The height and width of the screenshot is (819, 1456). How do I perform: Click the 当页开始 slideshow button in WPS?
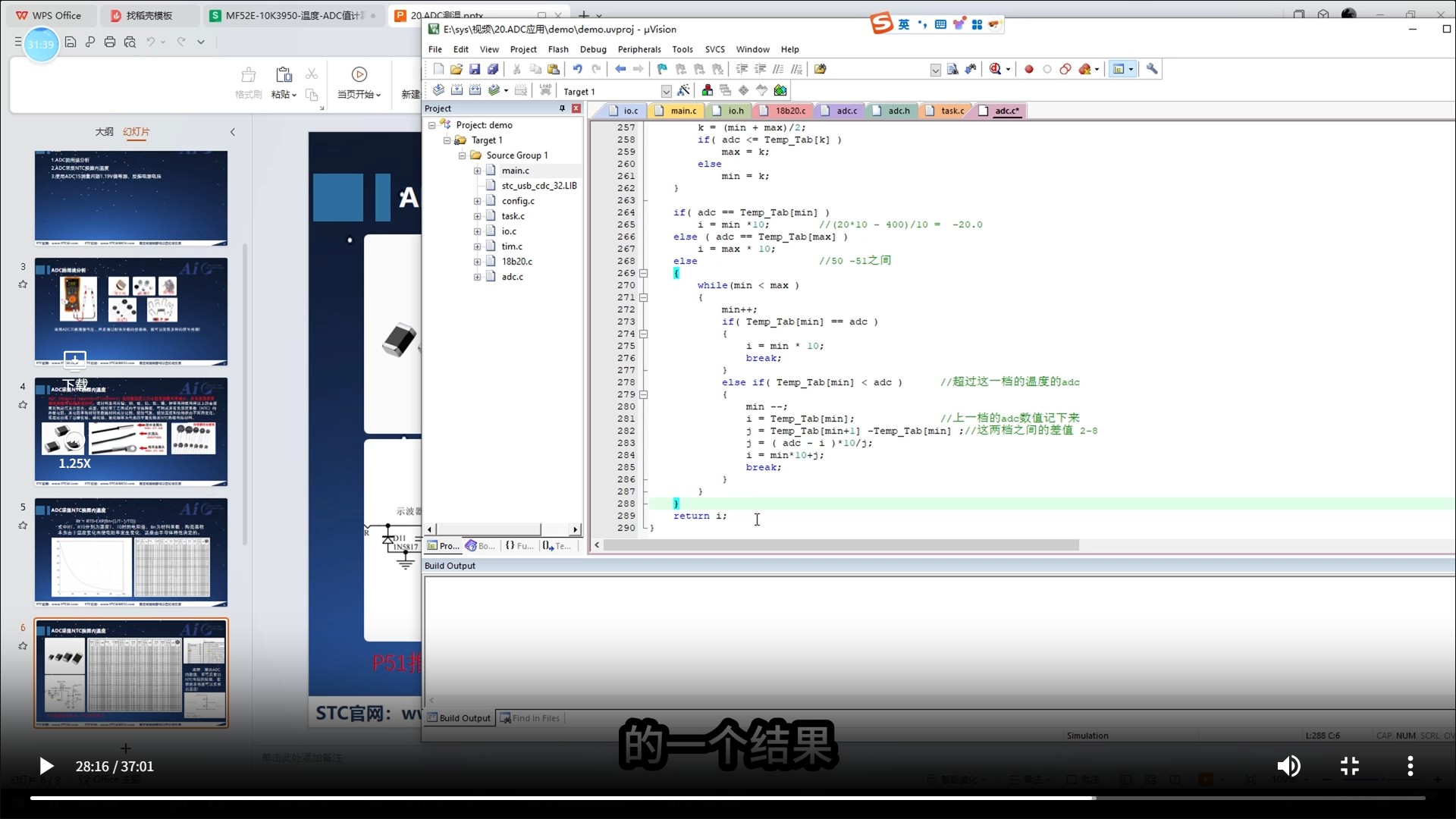tap(359, 82)
